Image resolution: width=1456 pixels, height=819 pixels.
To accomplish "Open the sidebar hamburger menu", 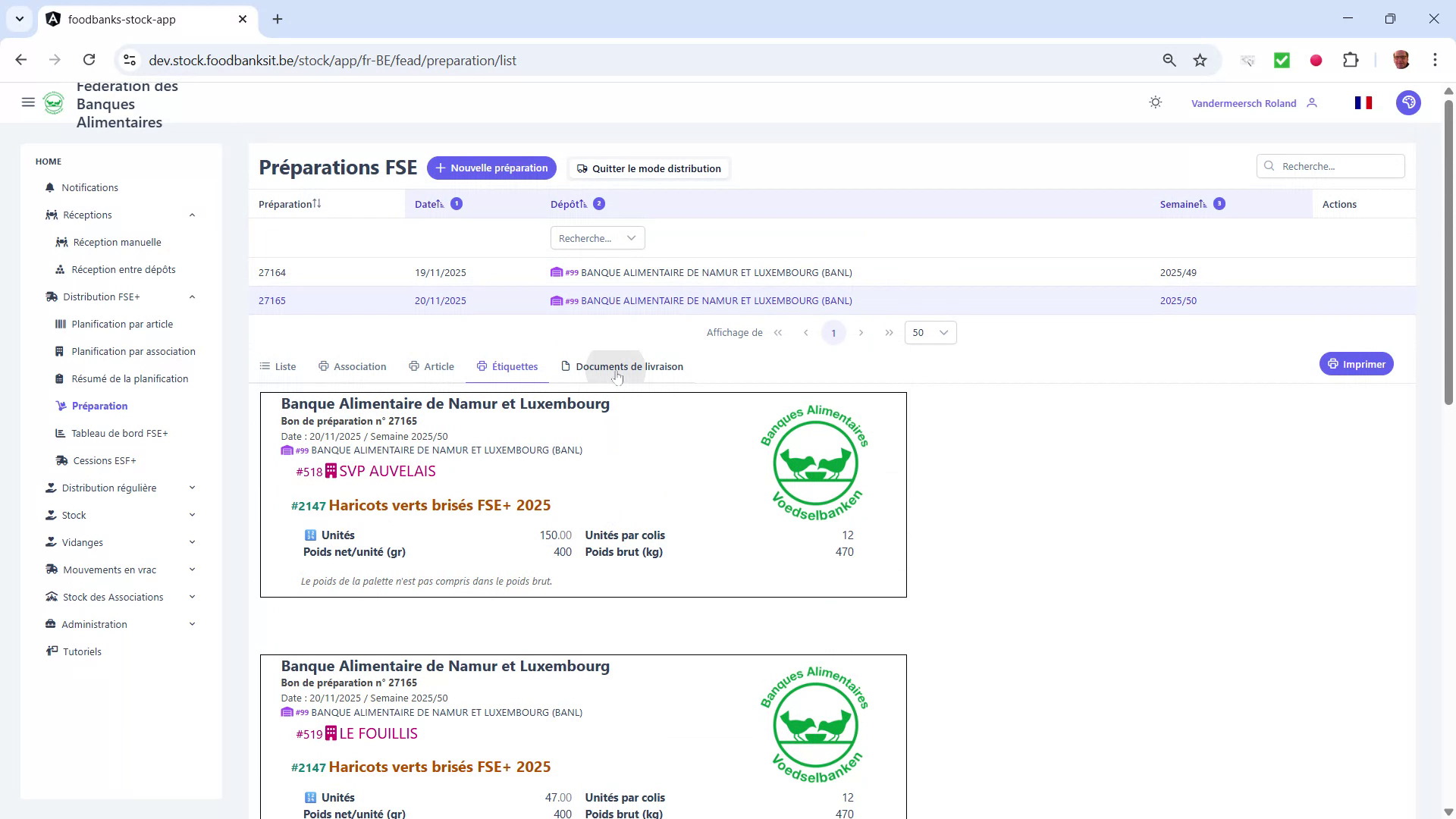I will 28,102.
